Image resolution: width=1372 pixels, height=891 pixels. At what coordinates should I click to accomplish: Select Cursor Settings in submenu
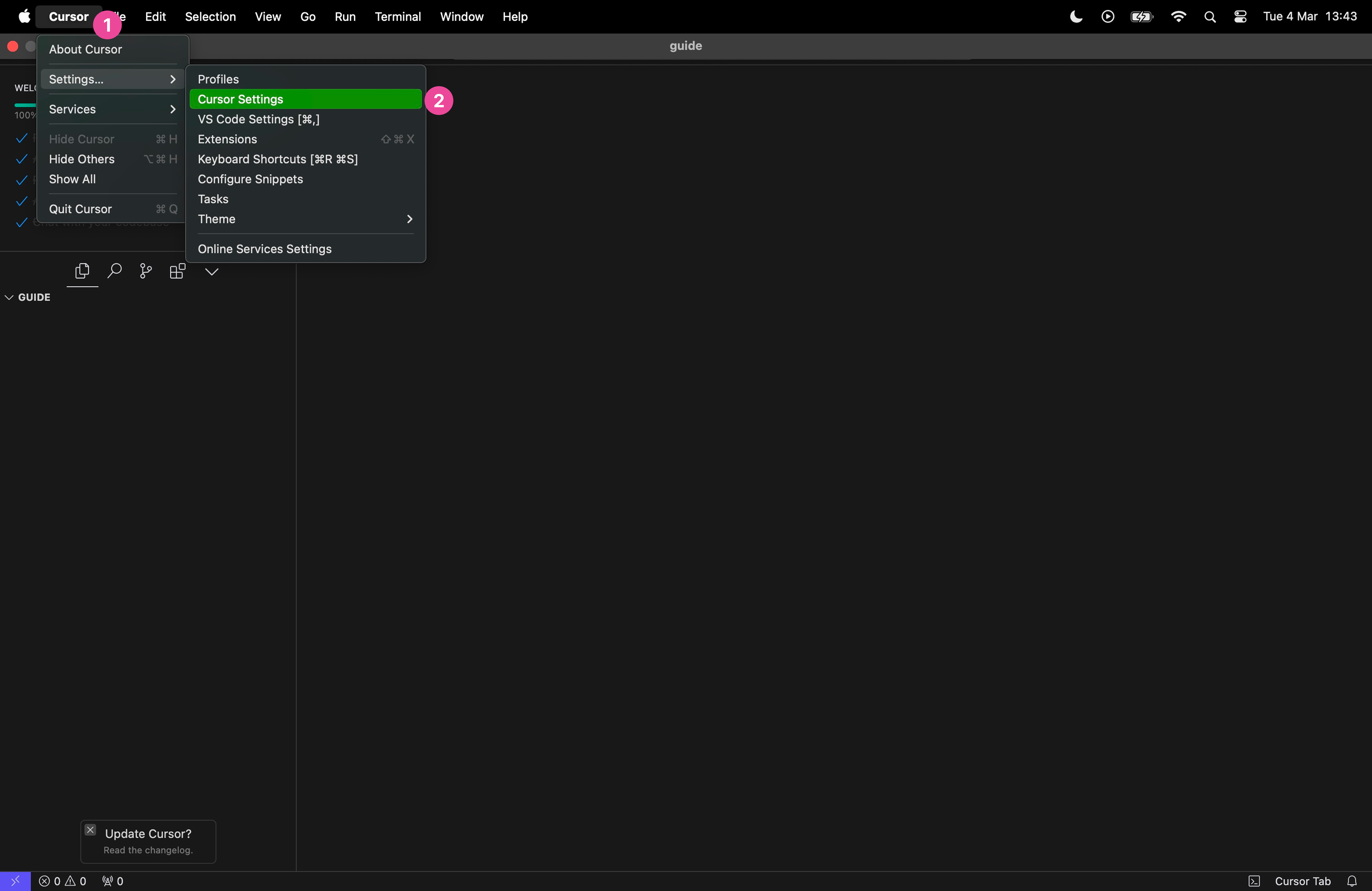(x=306, y=99)
